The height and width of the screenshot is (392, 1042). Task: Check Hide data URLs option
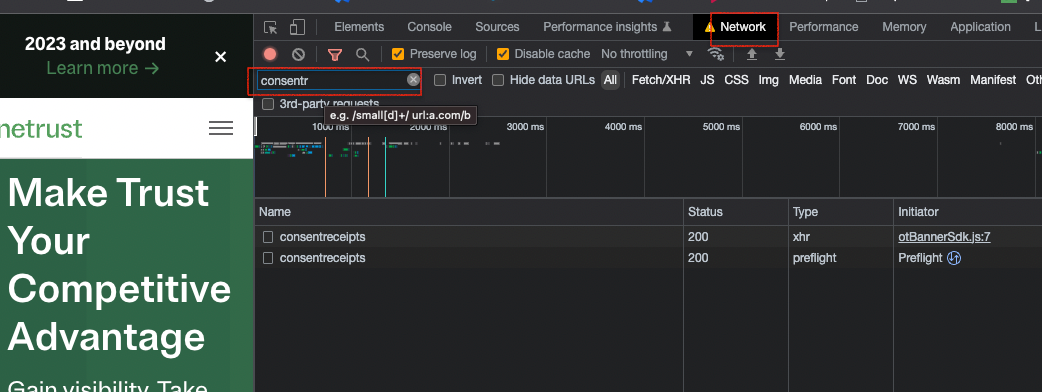(x=498, y=80)
